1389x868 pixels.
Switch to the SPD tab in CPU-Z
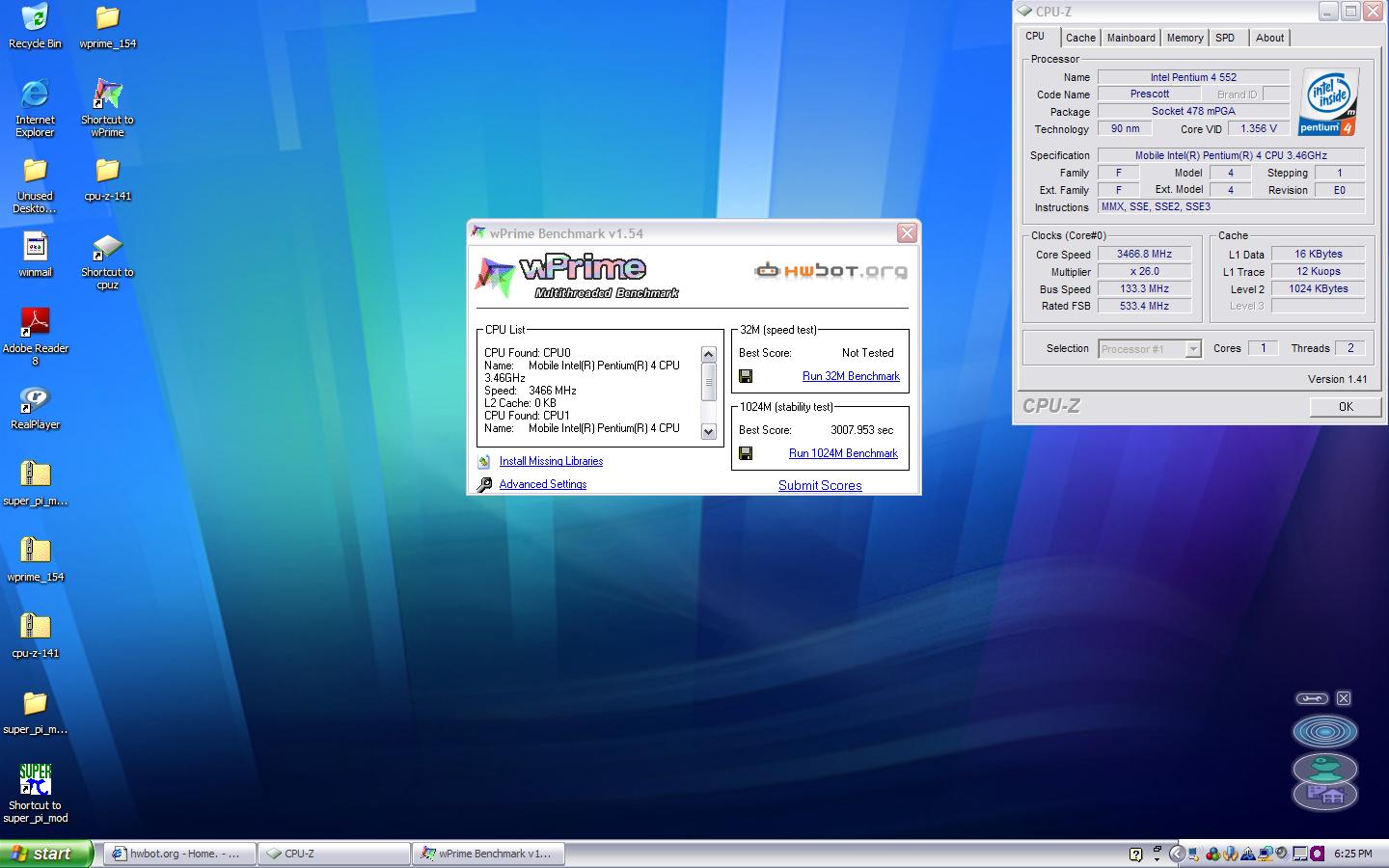coord(1225,38)
